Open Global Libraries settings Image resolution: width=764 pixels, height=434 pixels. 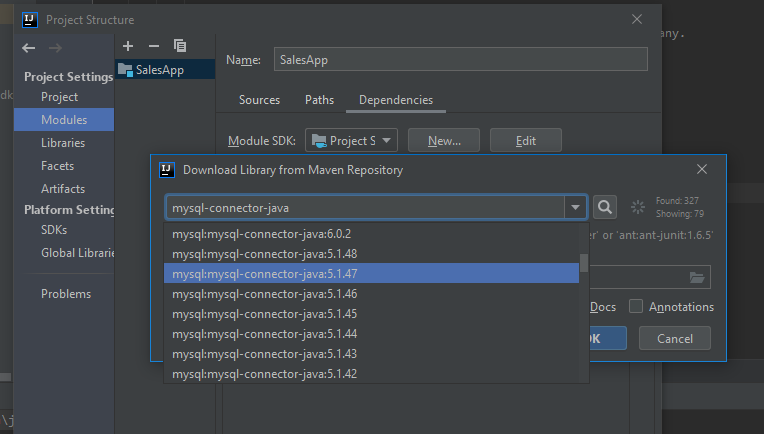[77, 253]
